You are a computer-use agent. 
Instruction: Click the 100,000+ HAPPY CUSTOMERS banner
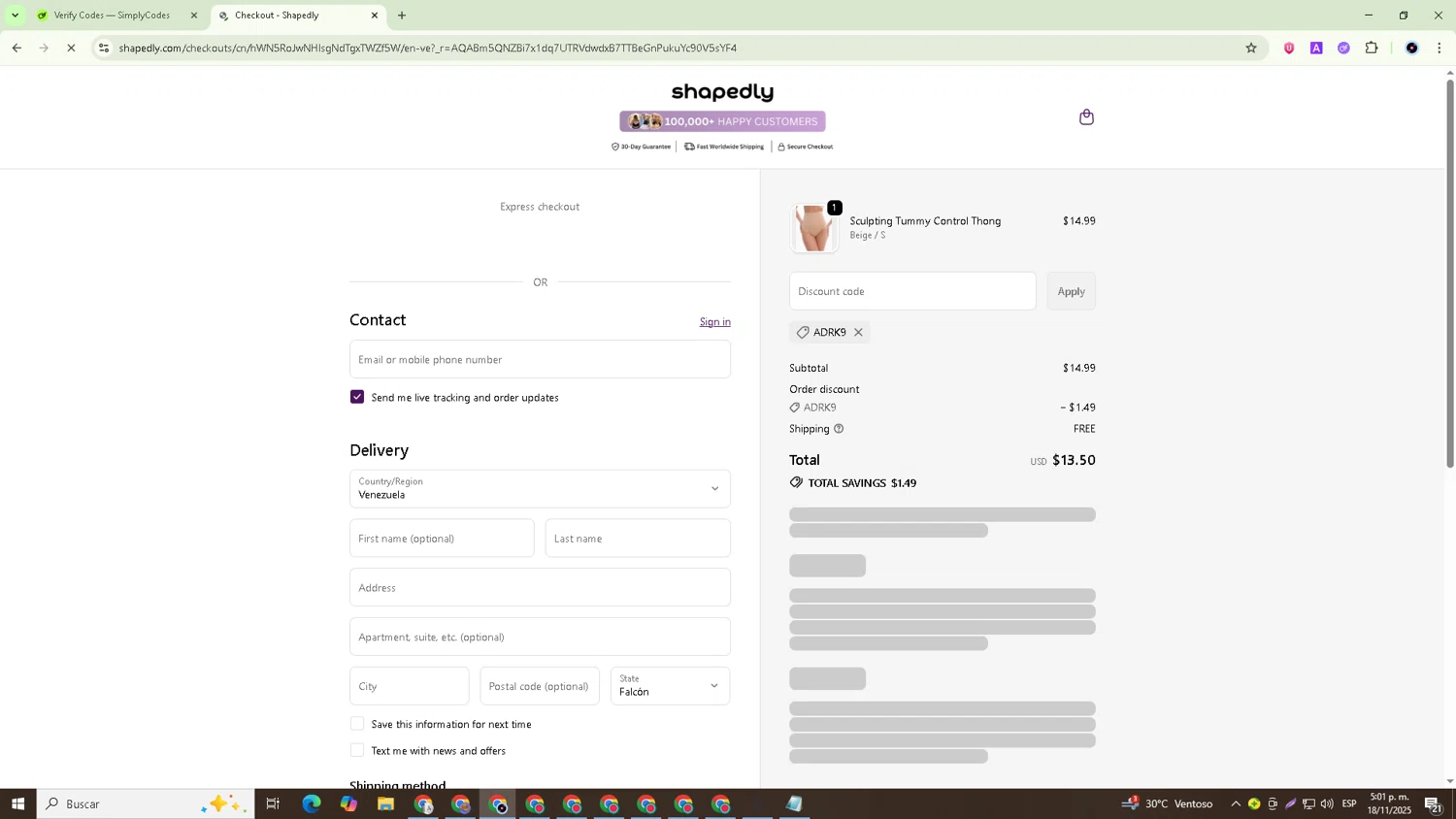point(722,121)
